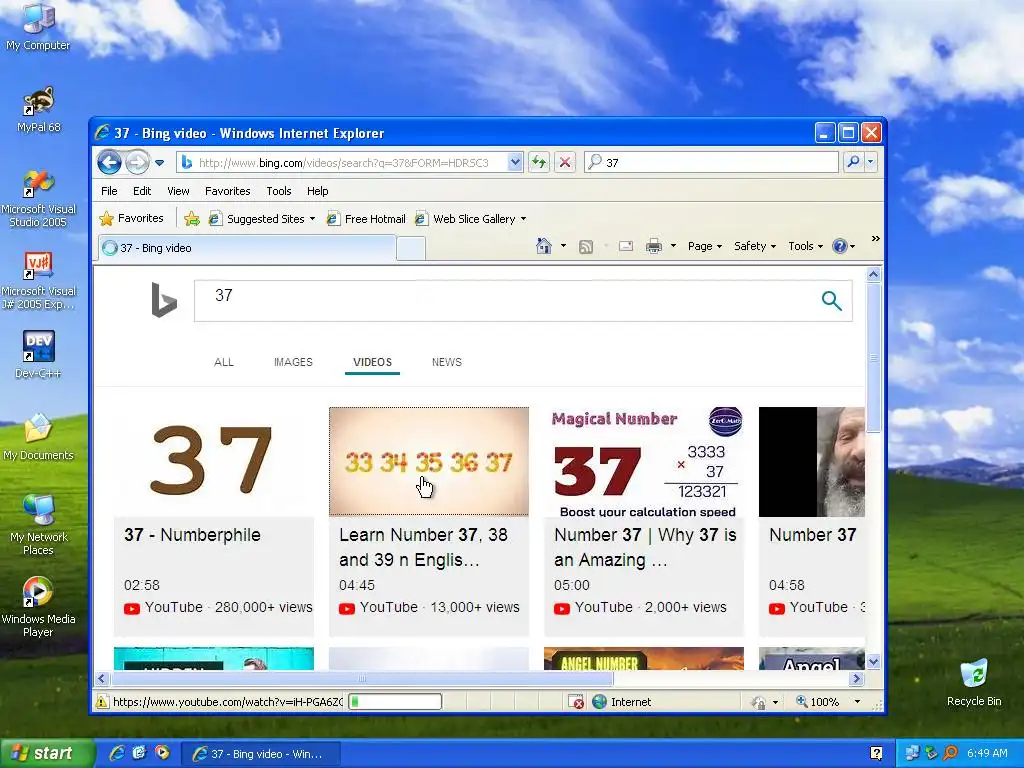Click the MyPal 68 desktop icon
The height and width of the screenshot is (768, 1024).
pos(38,110)
